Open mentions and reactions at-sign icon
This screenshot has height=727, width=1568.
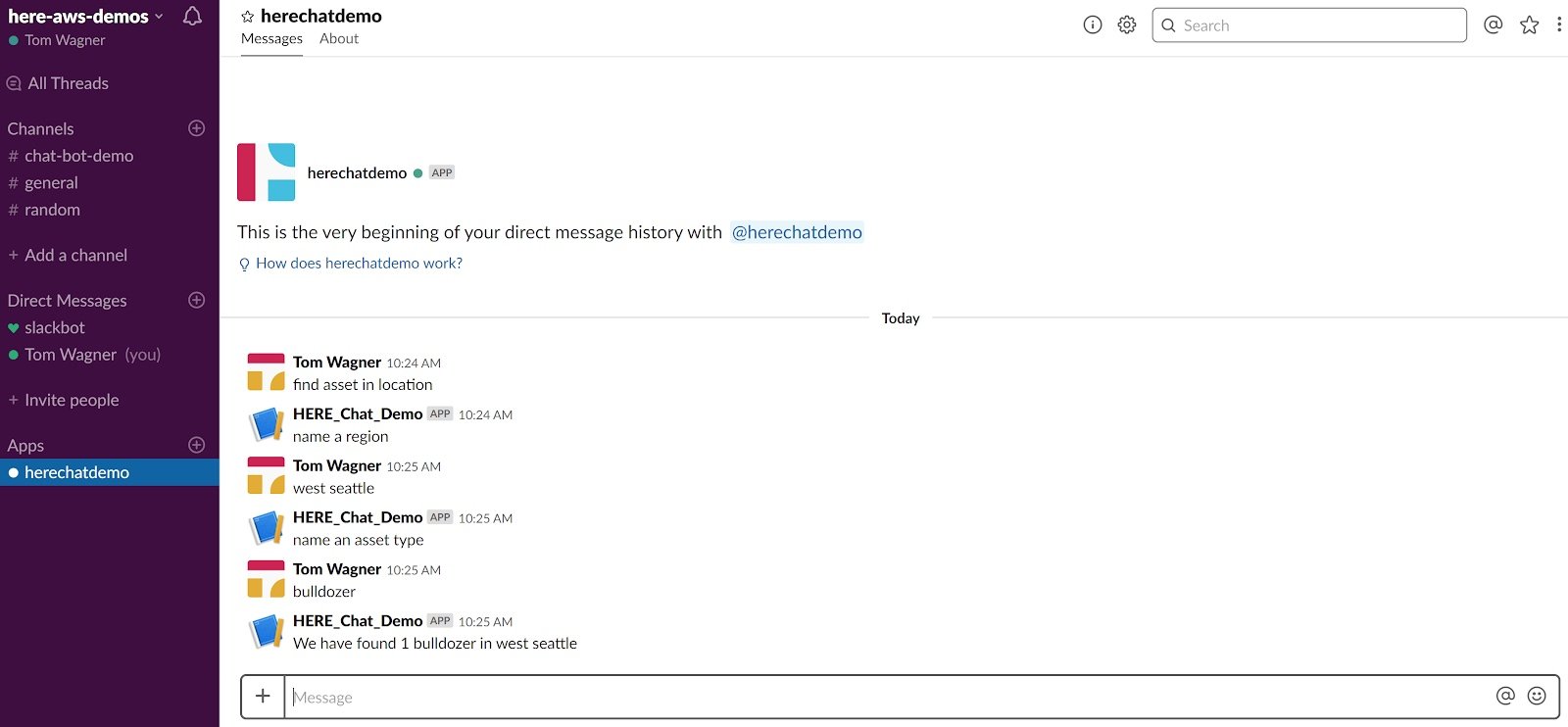(1494, 24)
